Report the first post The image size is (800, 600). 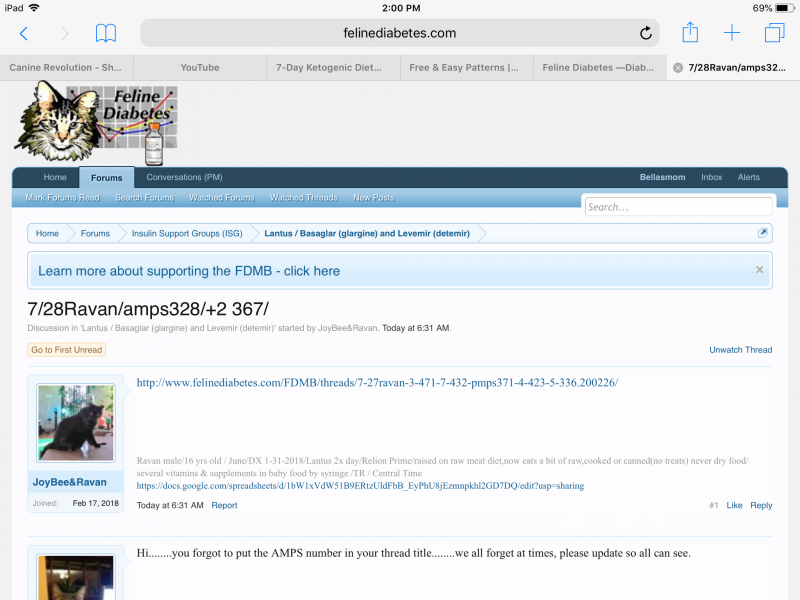[224, 505]
